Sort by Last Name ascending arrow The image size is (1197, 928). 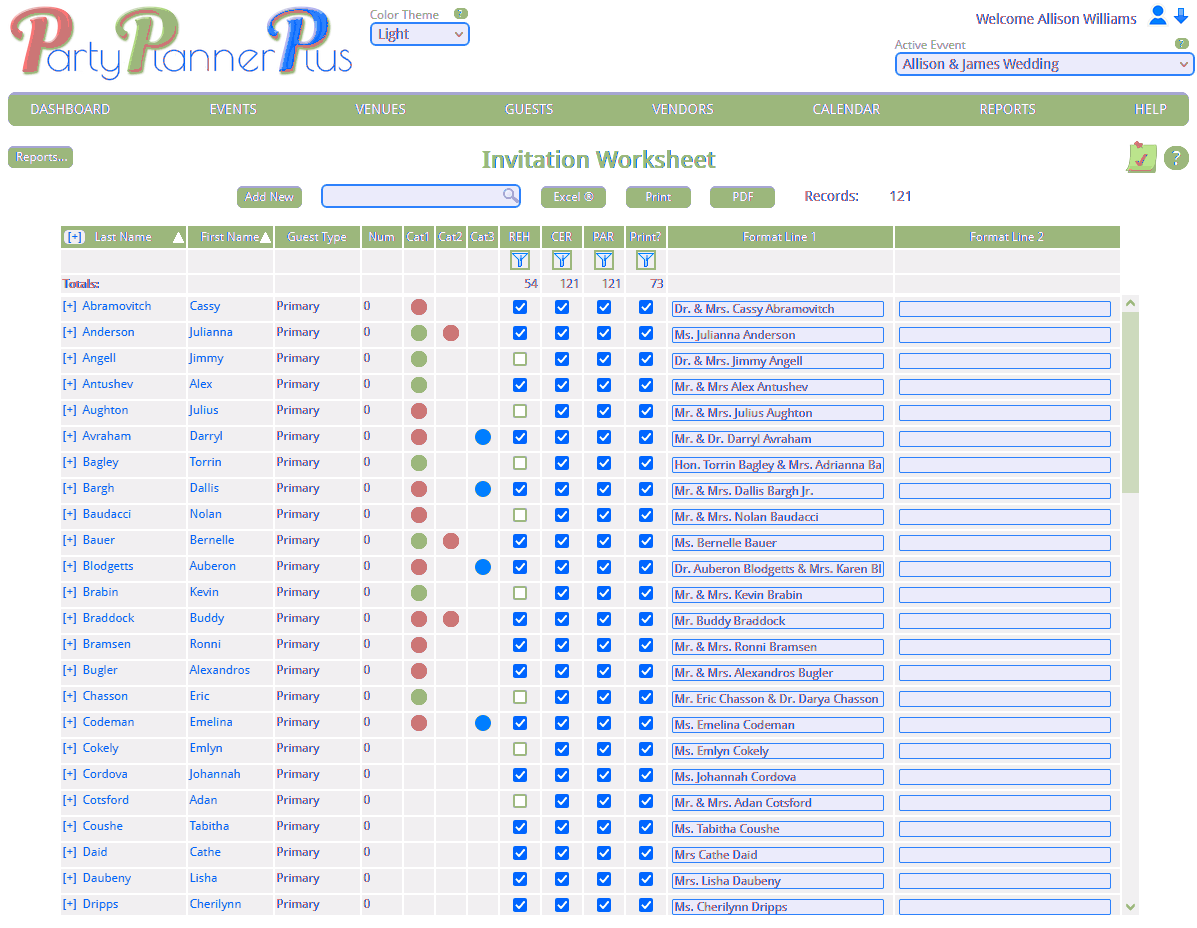[178, 237]
